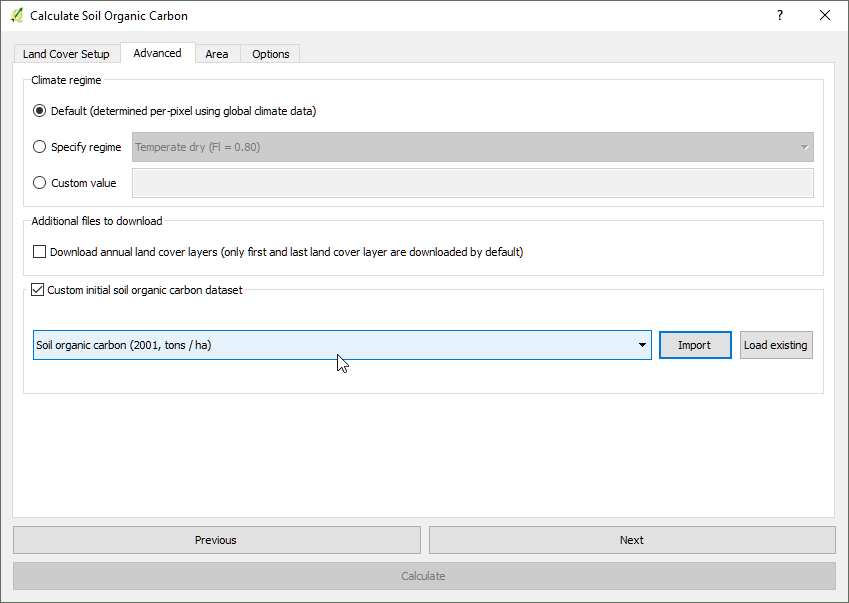The image size is (849, 603).
Task: Enable downloading annual land cover layers
Action: tap(39, 251)
